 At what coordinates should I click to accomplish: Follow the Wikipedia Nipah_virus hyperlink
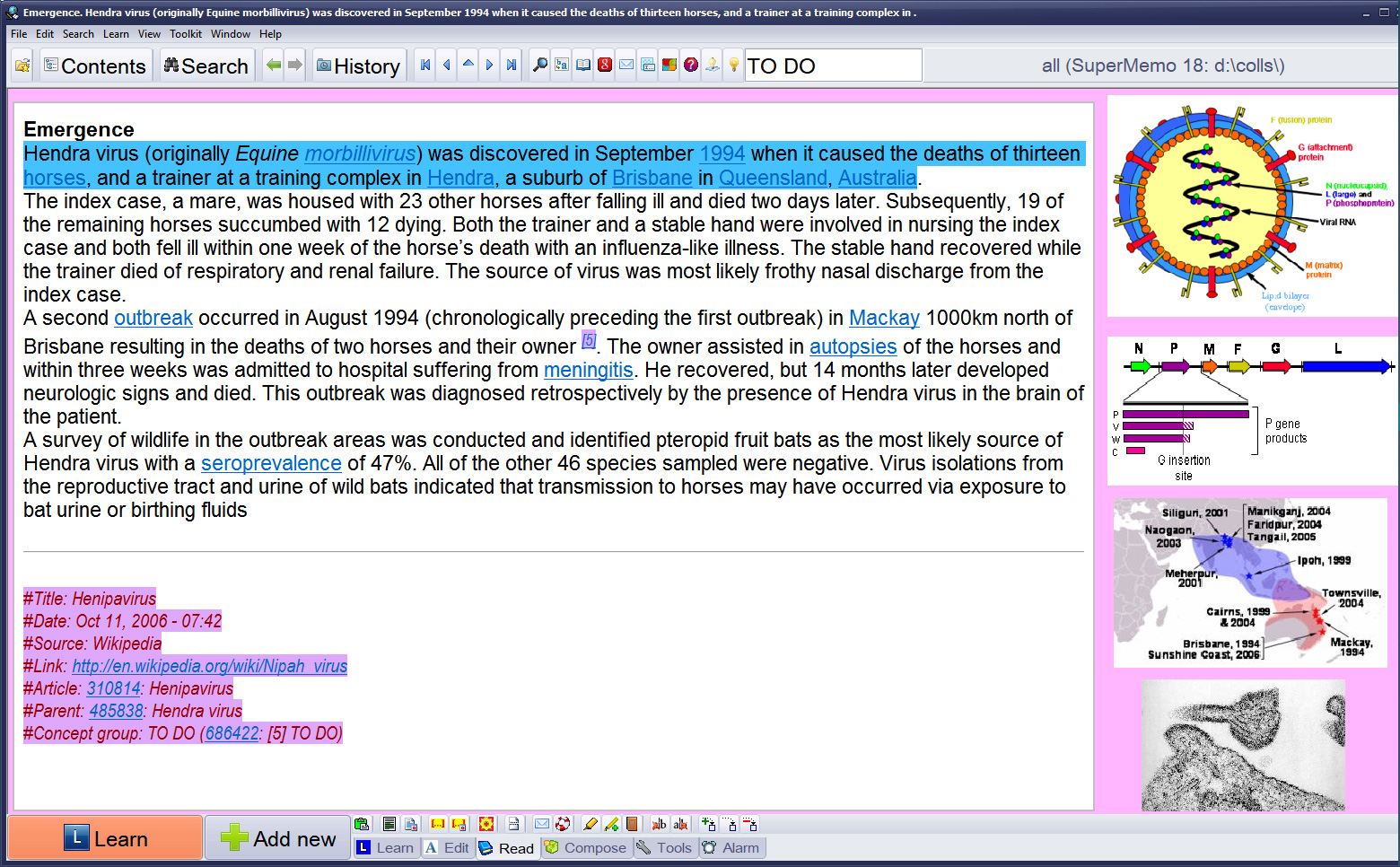click(209, 666)
